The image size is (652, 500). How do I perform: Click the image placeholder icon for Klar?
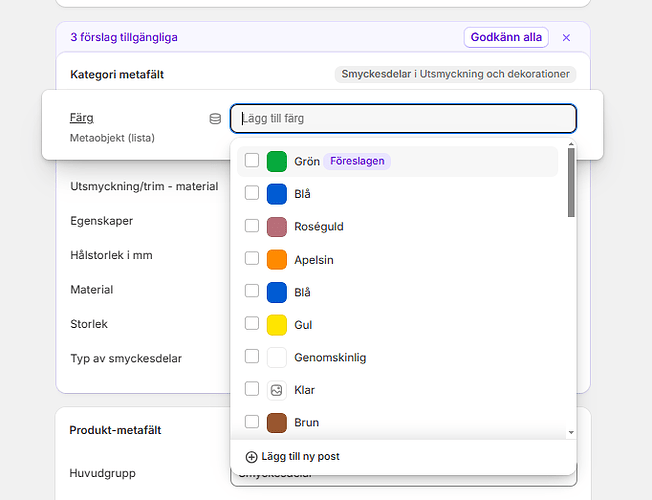277,390
